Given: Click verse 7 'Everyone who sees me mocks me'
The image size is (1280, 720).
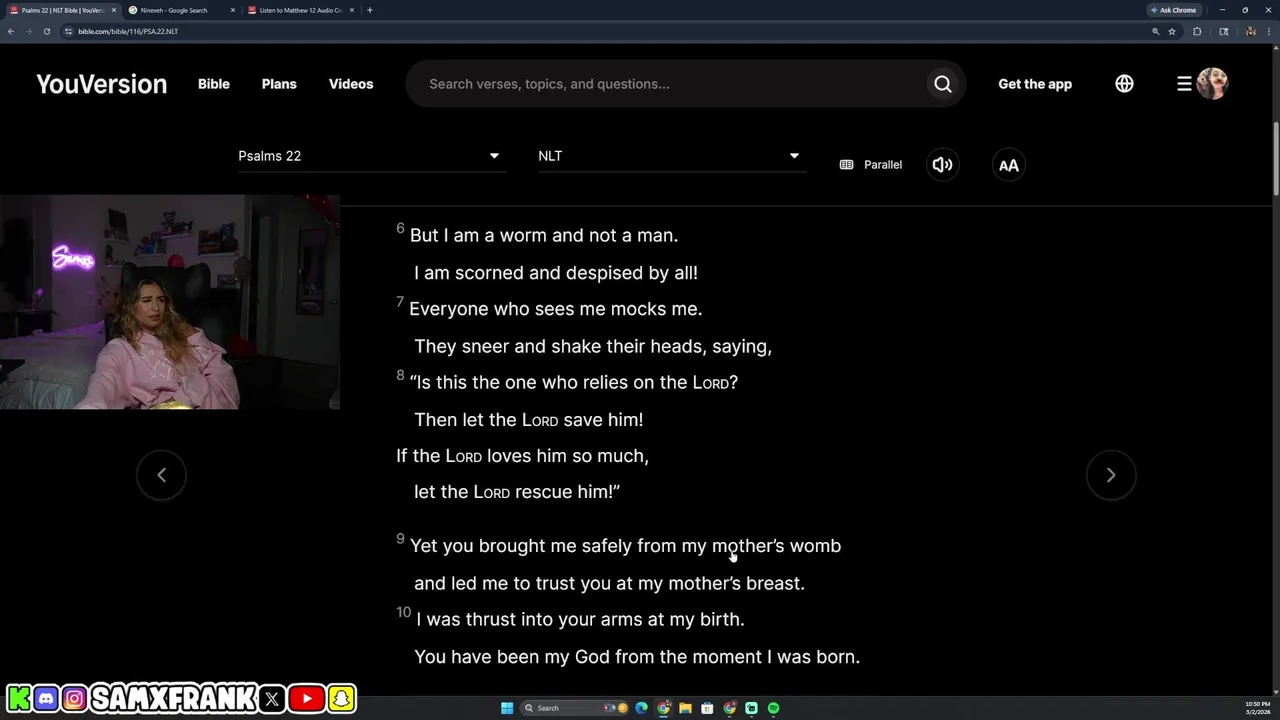Looking at the screenshot, I should [x=556, y=309].
